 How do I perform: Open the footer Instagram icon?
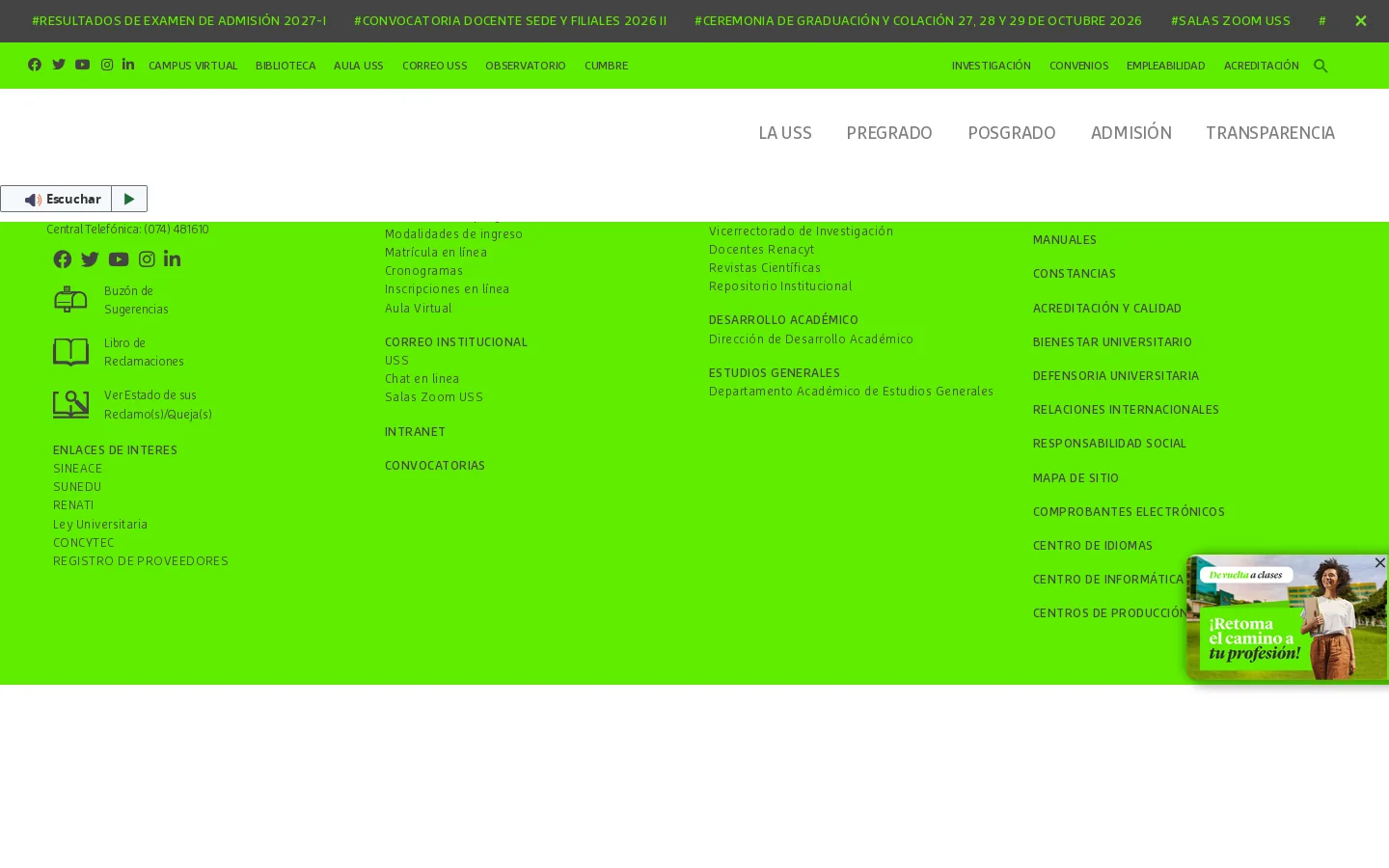pyautogui.click(x=147, y=258)
